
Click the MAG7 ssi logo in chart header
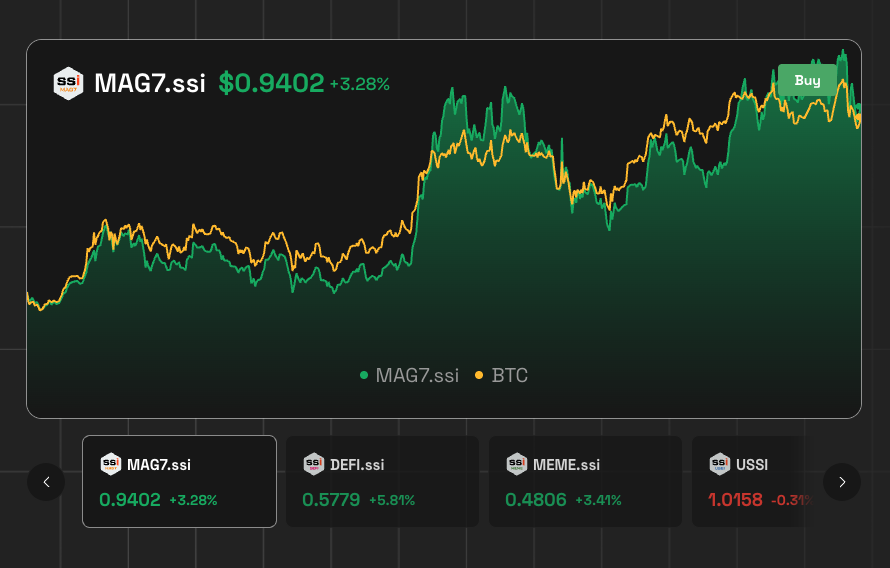[69, 83]
